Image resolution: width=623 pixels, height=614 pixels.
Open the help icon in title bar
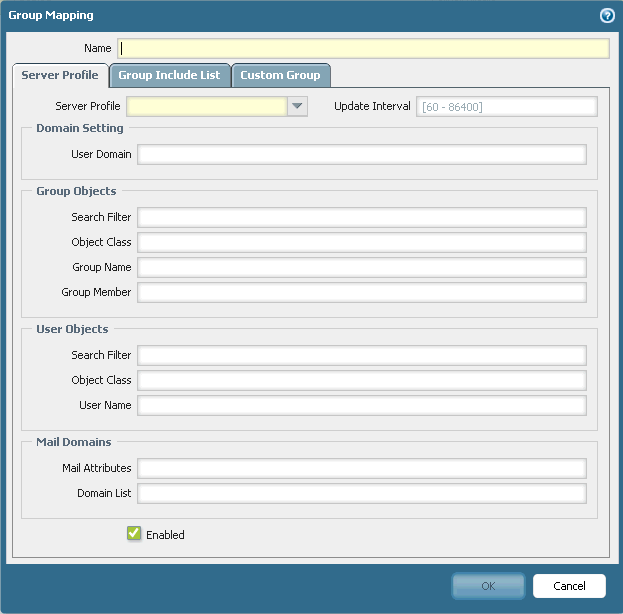(606, 16)
